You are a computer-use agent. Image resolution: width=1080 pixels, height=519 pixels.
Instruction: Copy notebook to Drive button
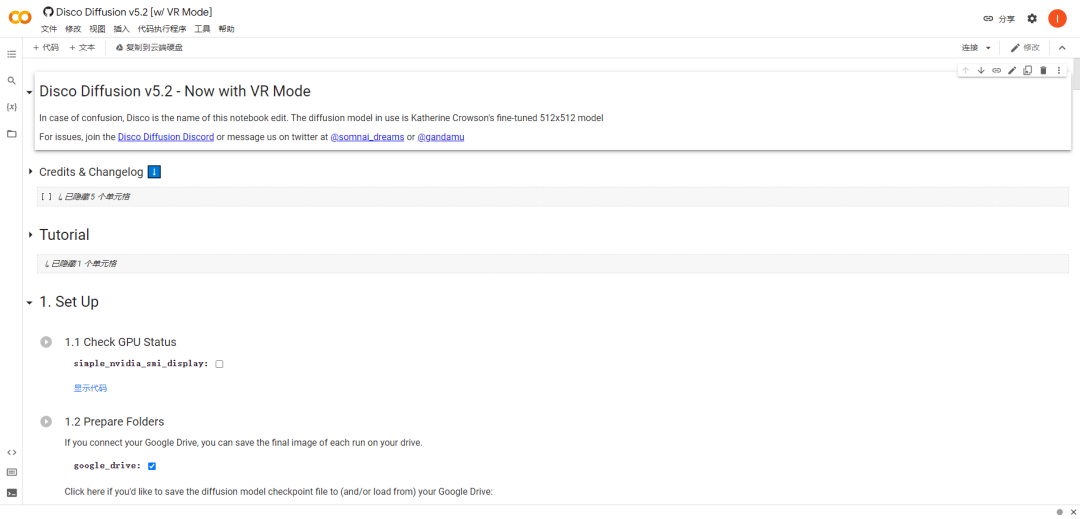[x=149, y=47]
